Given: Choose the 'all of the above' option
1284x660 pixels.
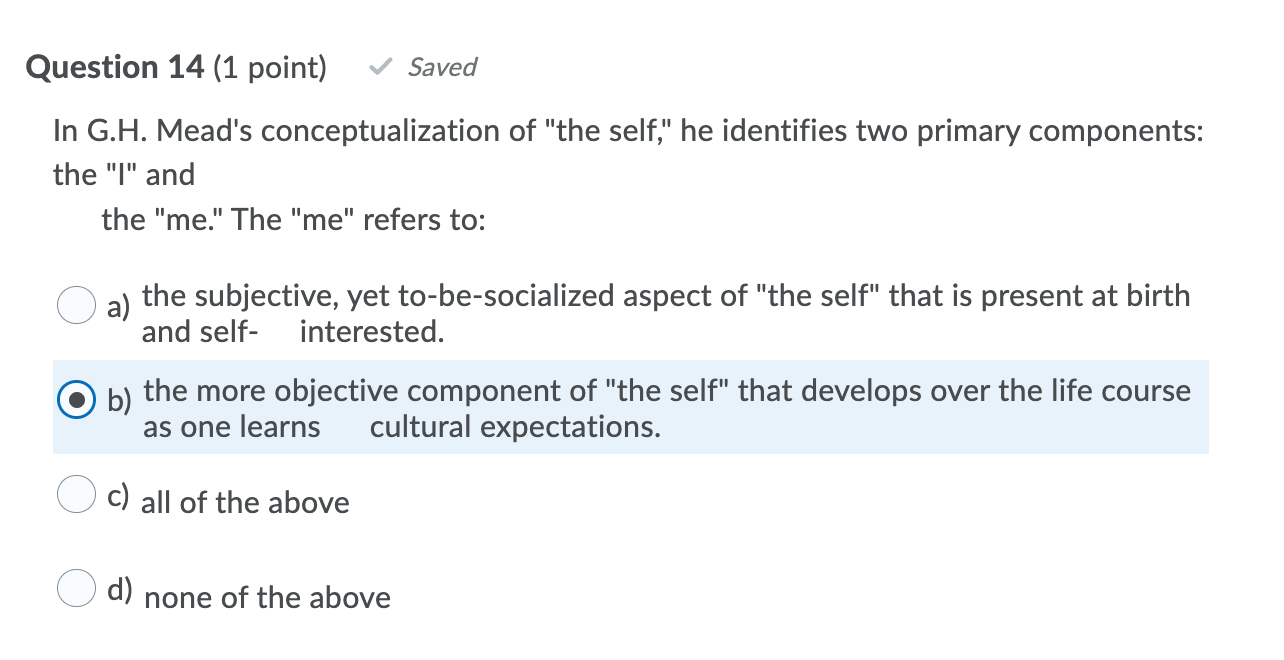Looking at the screenshot, I should coord(245,503).
